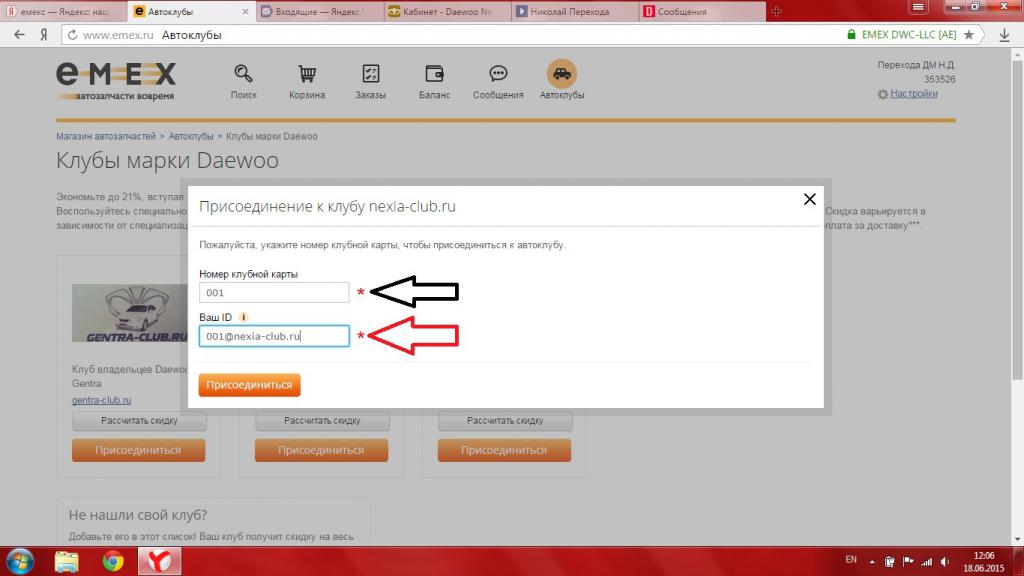
Task: Open the Заказы orders icon
Action: (370, 74)
